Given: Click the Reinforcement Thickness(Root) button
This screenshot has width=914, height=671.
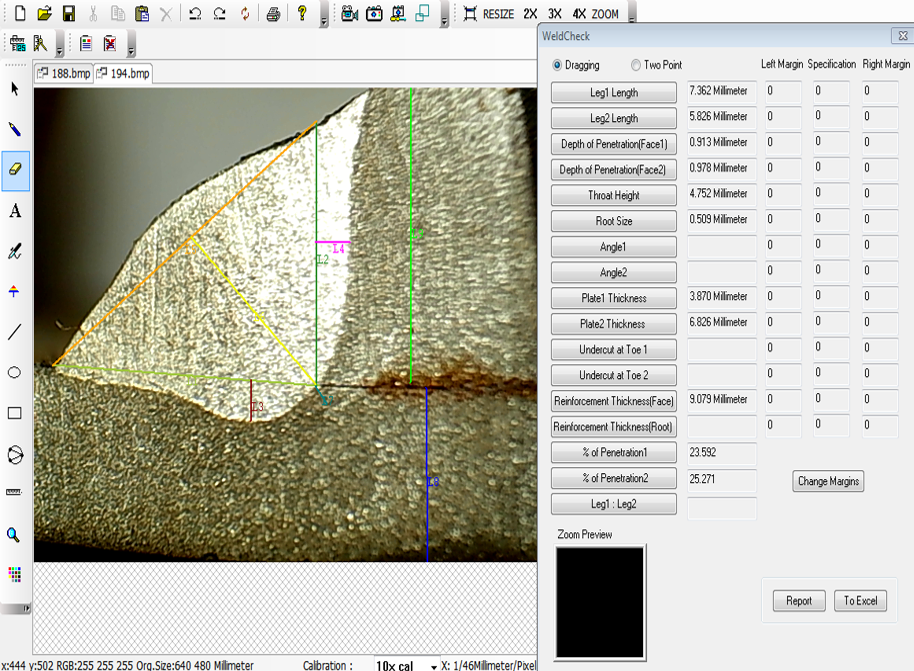Looking at the screenshot, I should pyautogui.click(x=614, y=427).
